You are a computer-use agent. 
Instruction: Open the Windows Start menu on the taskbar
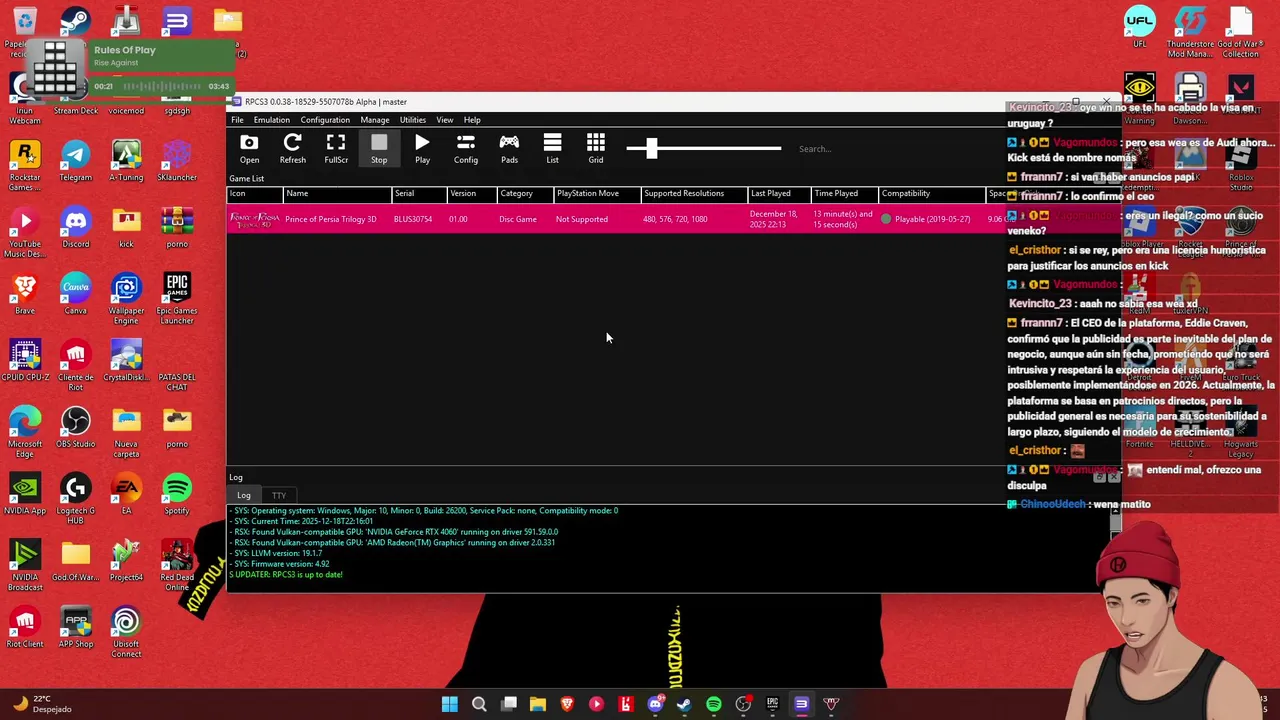tap(450, 704)
